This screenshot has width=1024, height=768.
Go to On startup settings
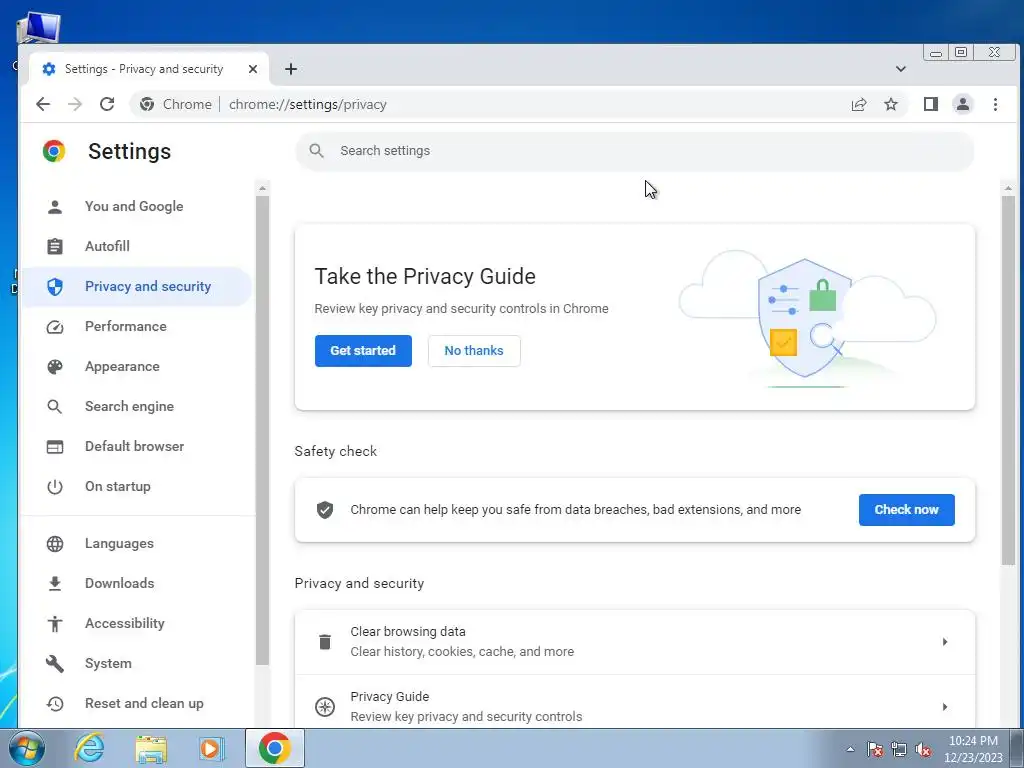pos(137,487)
